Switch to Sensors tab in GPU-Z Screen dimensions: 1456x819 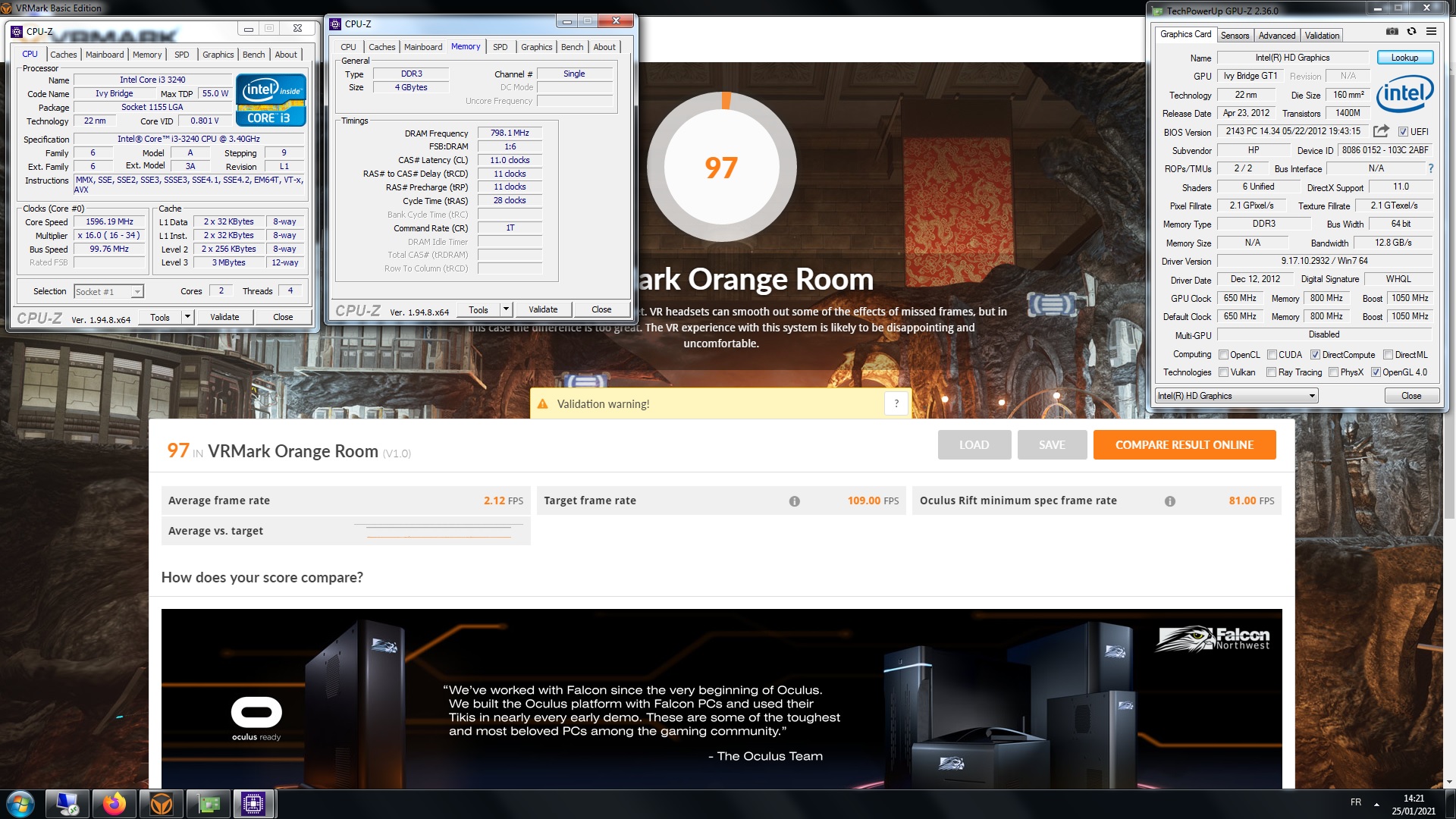pos(1235,36)
